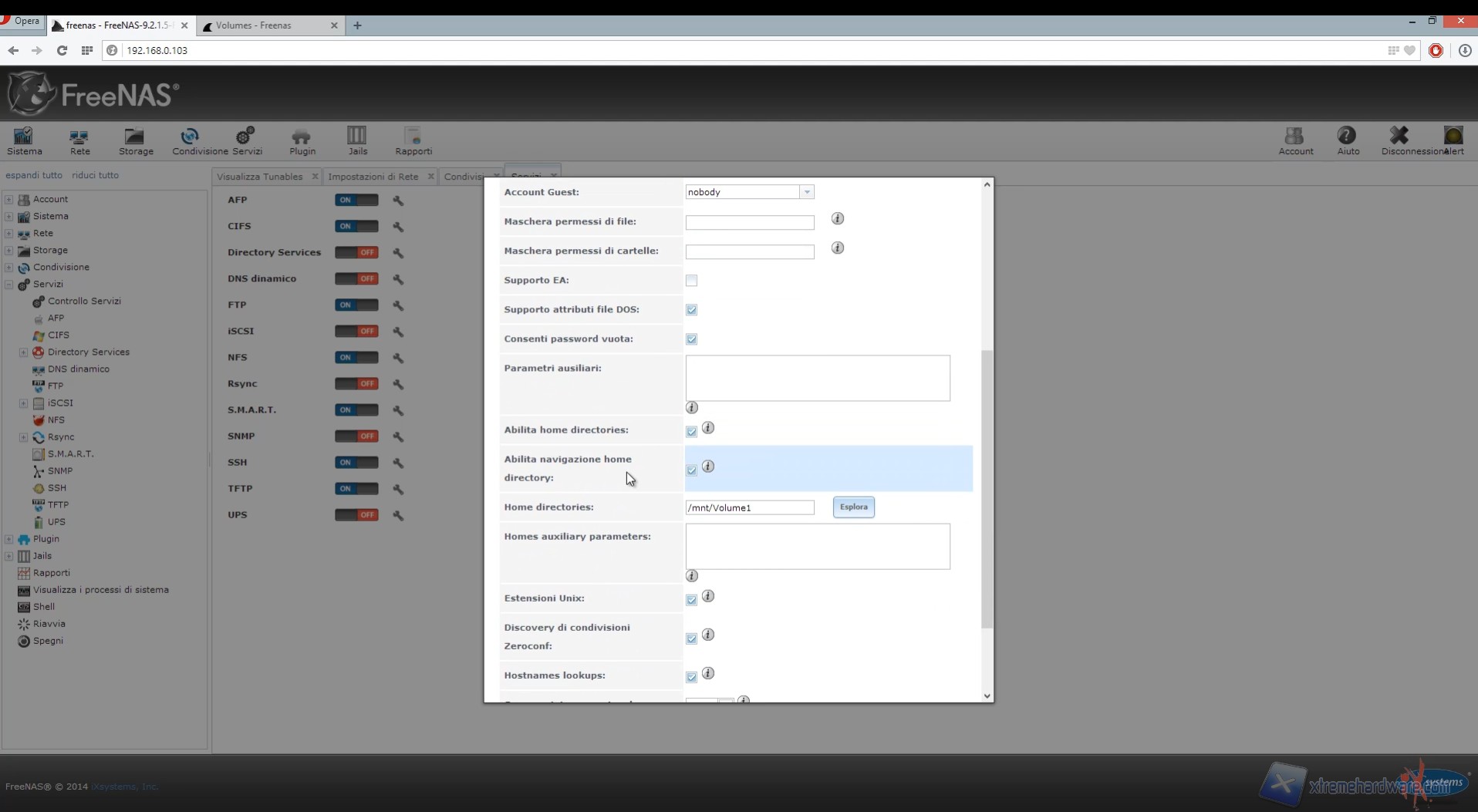The width and height of the screenshot is (1478, 812).
Task: Click the Home directories path field
Action: click(x=749, y=507)
